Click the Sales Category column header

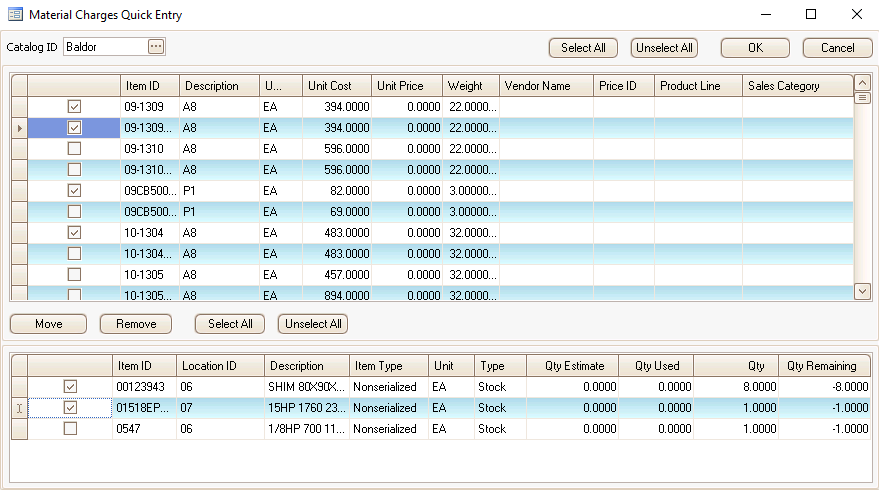click(x=796, y=86)
